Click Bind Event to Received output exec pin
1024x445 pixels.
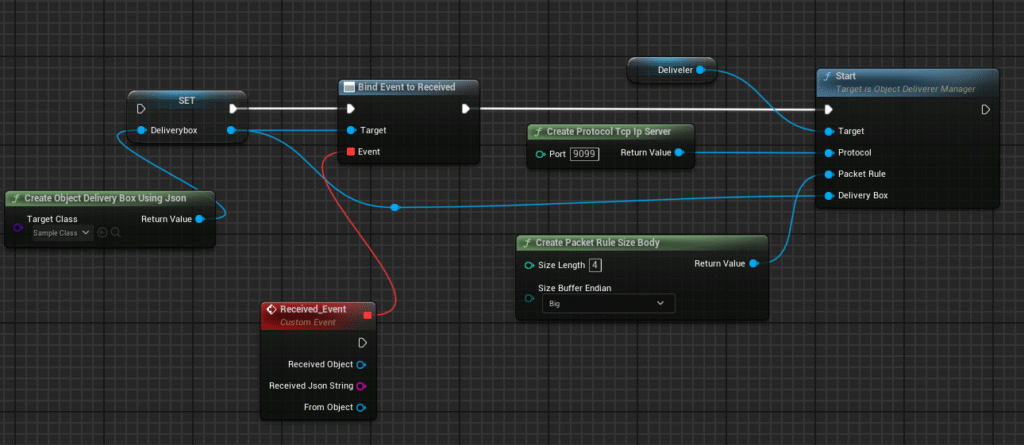pos(466,108)
